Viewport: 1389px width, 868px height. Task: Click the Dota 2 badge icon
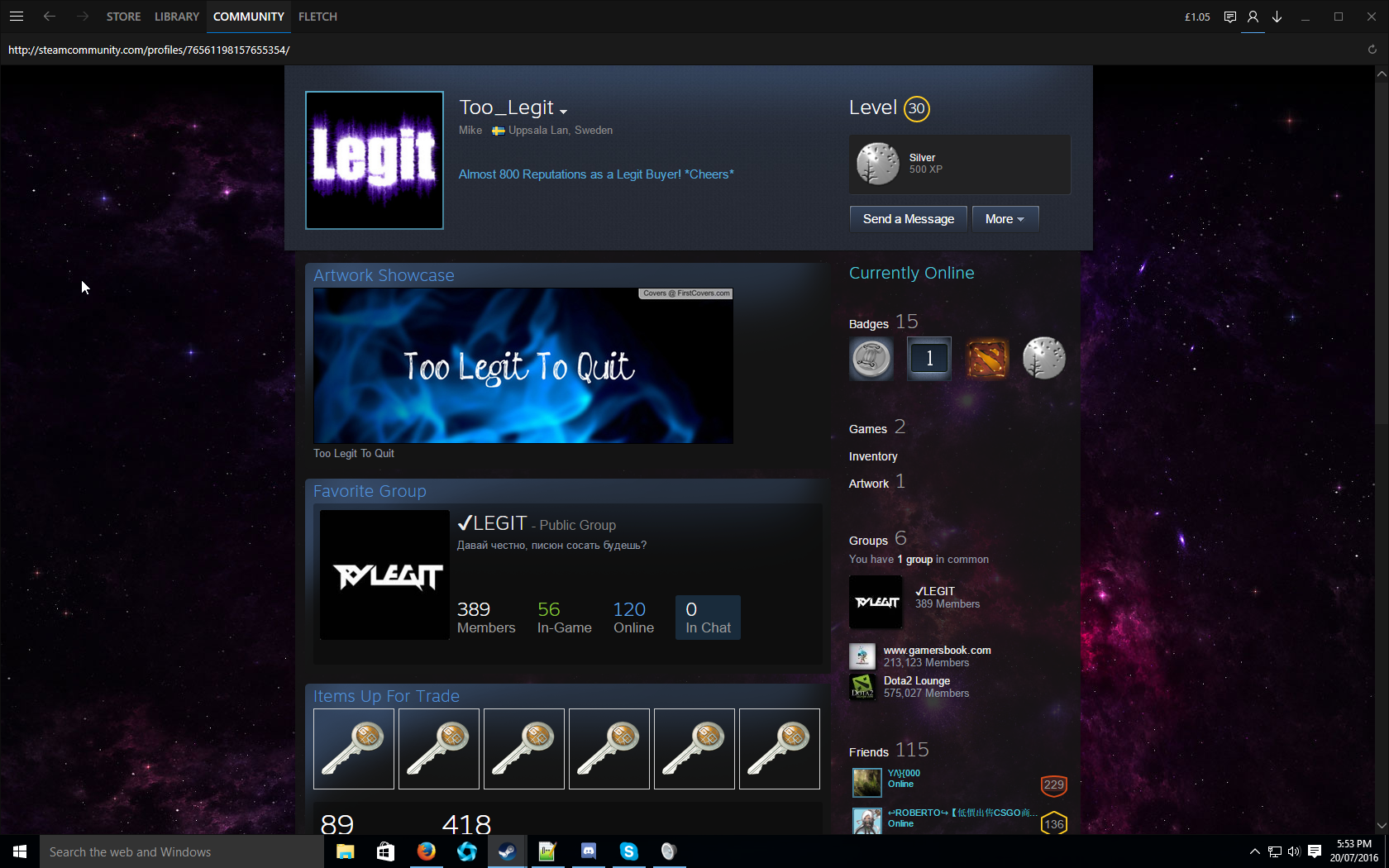pyautogui.click(x=987, y=359)
